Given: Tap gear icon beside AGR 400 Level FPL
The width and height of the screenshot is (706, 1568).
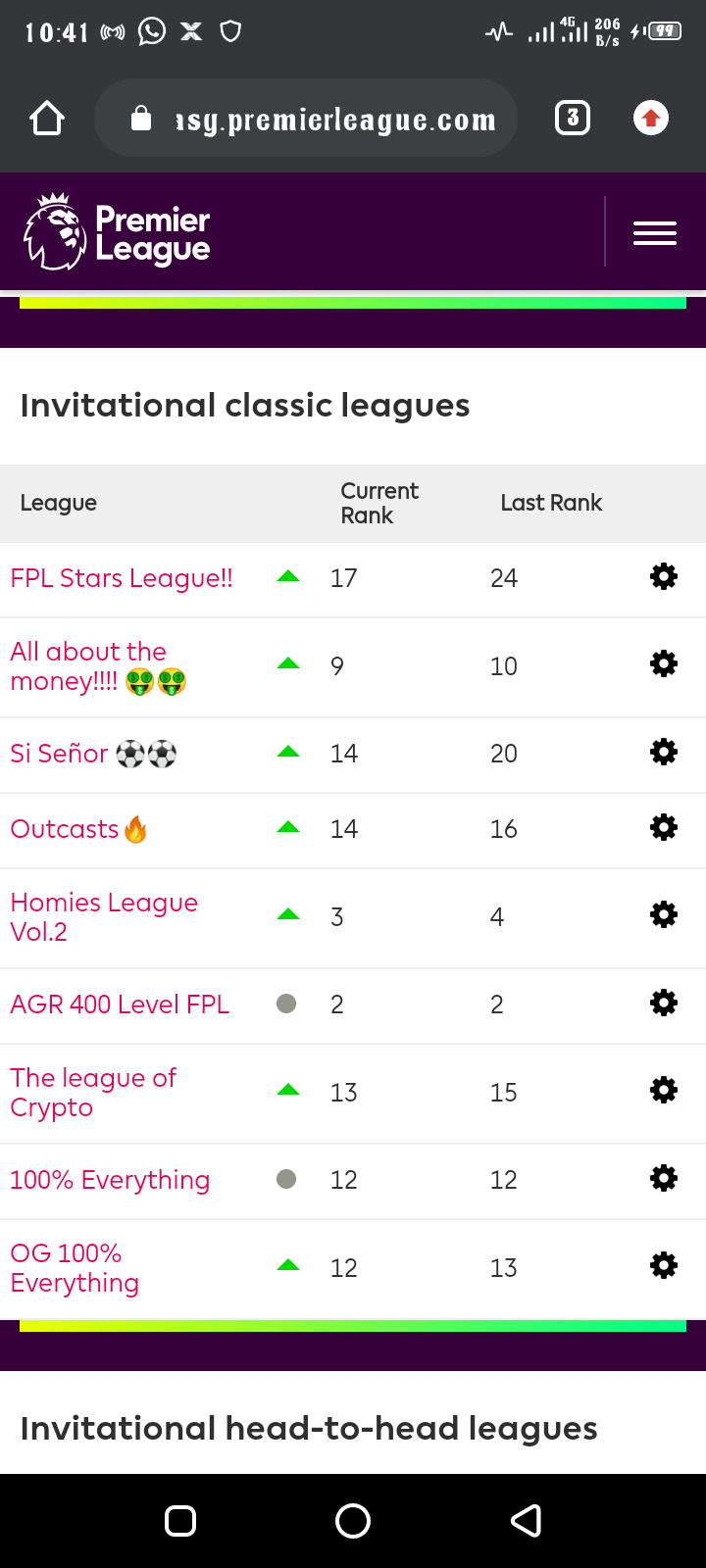Looking at the screenshot, I should tap(664, 1003).
